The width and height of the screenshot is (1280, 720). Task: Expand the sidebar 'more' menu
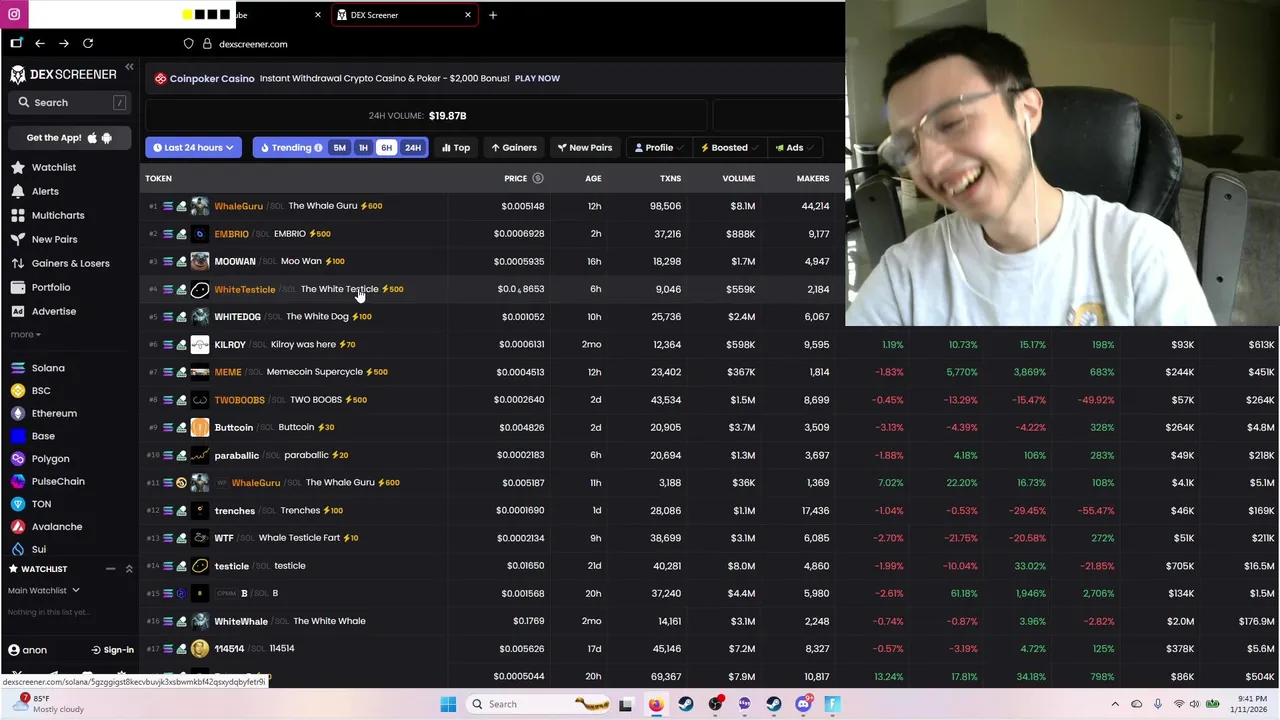(26, 334)
